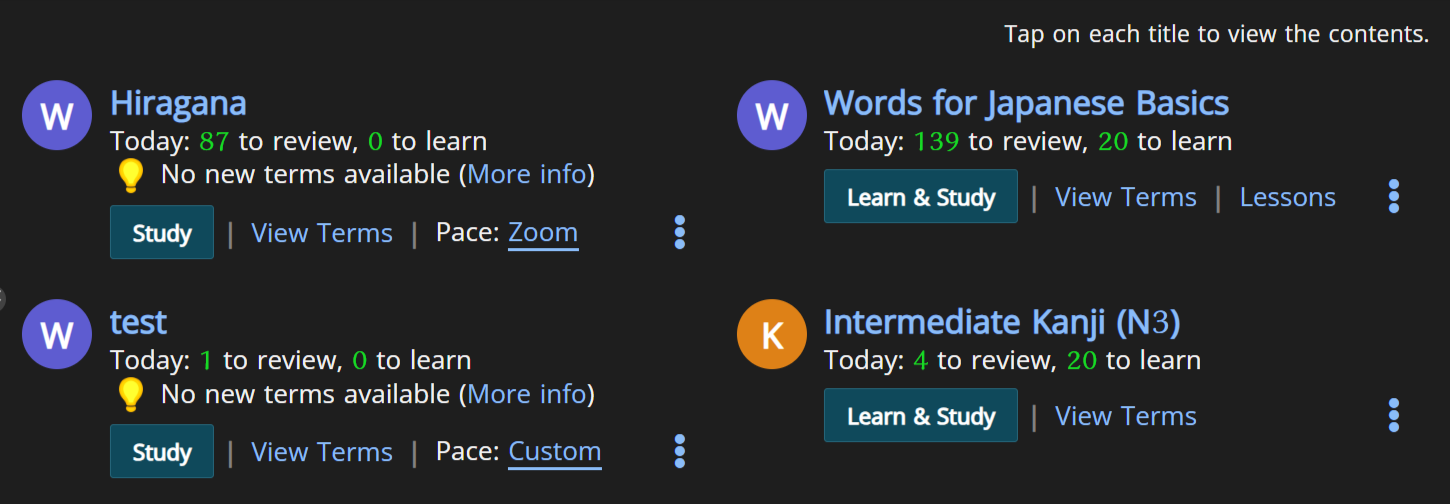Click the Hiragana deck's purple W avatar
The image size is (1450, 504).
pos(57,115)
